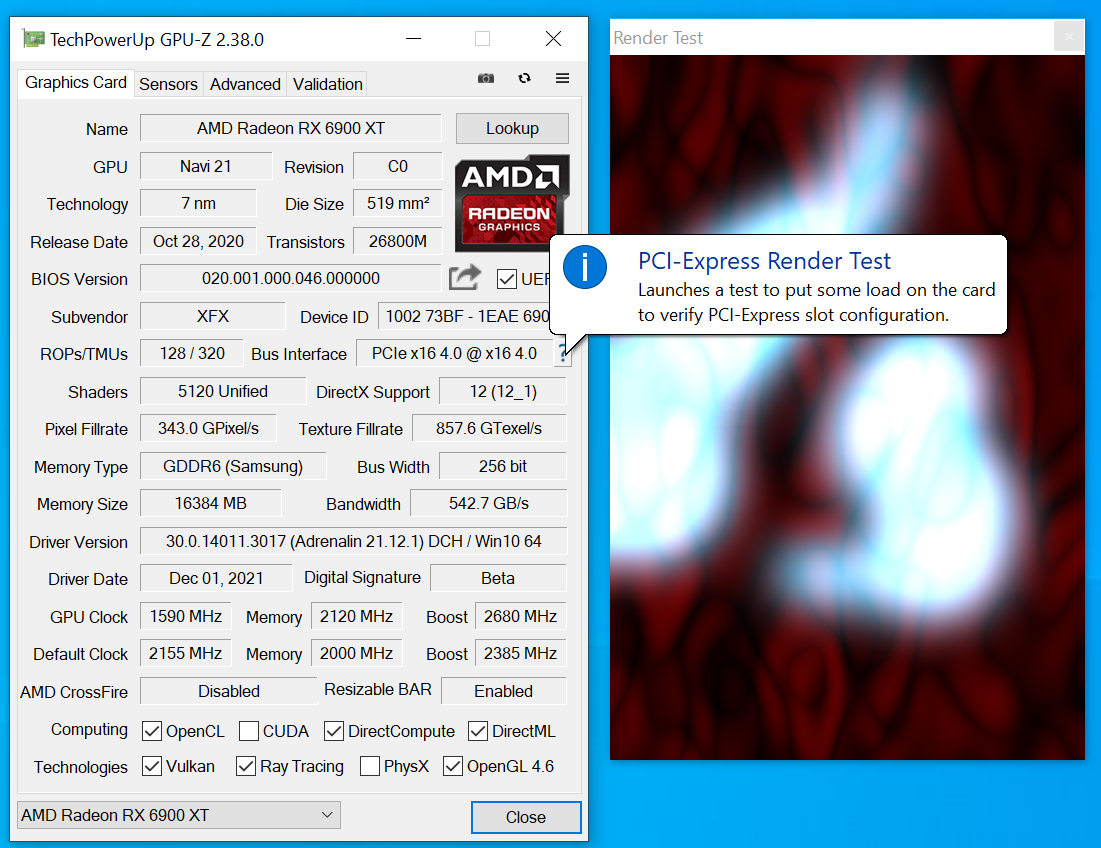Click the Memory Type value GDDR6 (Samsung)
1101x848 pixels.
pos(233,467)
